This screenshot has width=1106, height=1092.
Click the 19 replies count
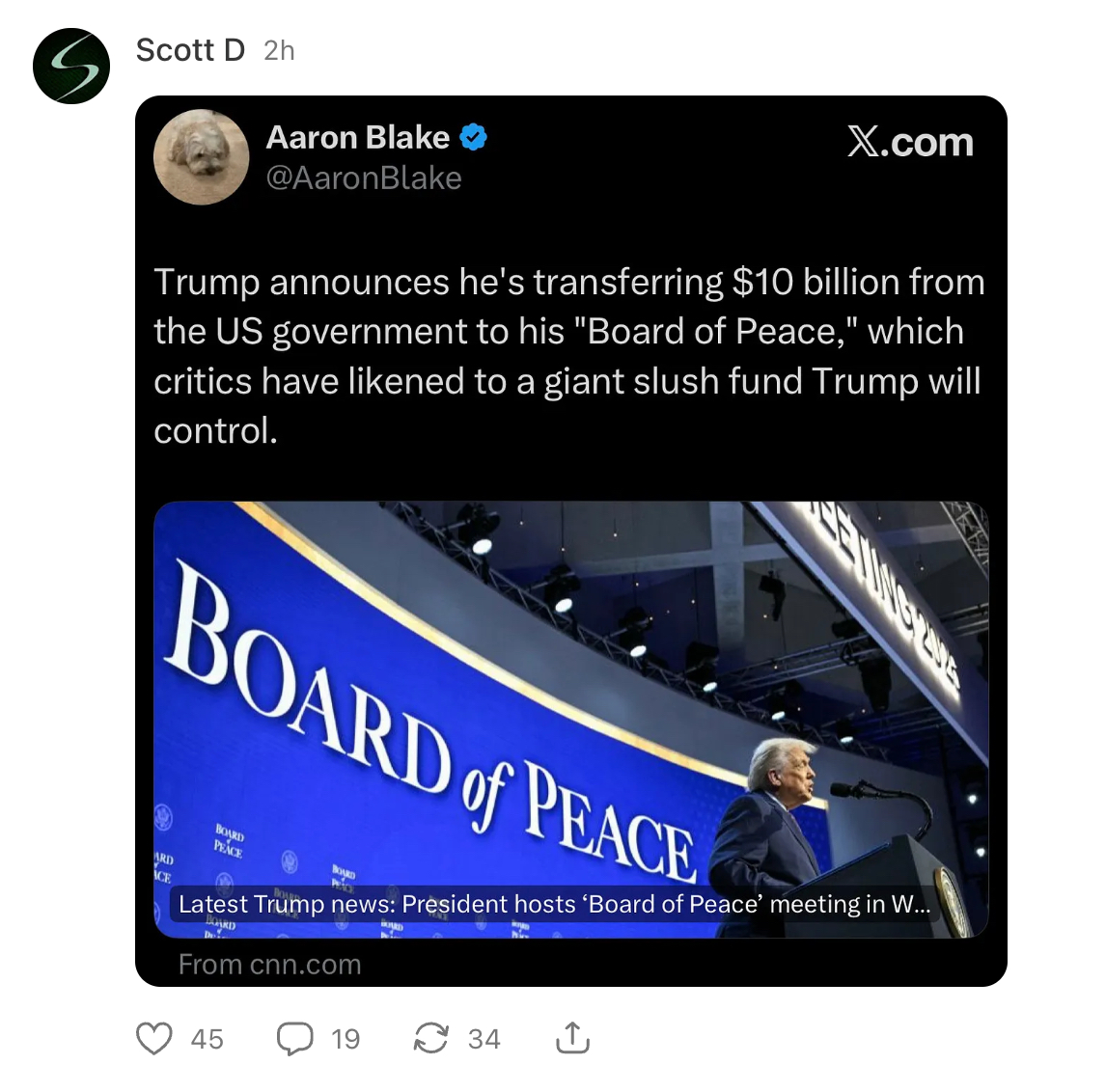point(346,1039)
